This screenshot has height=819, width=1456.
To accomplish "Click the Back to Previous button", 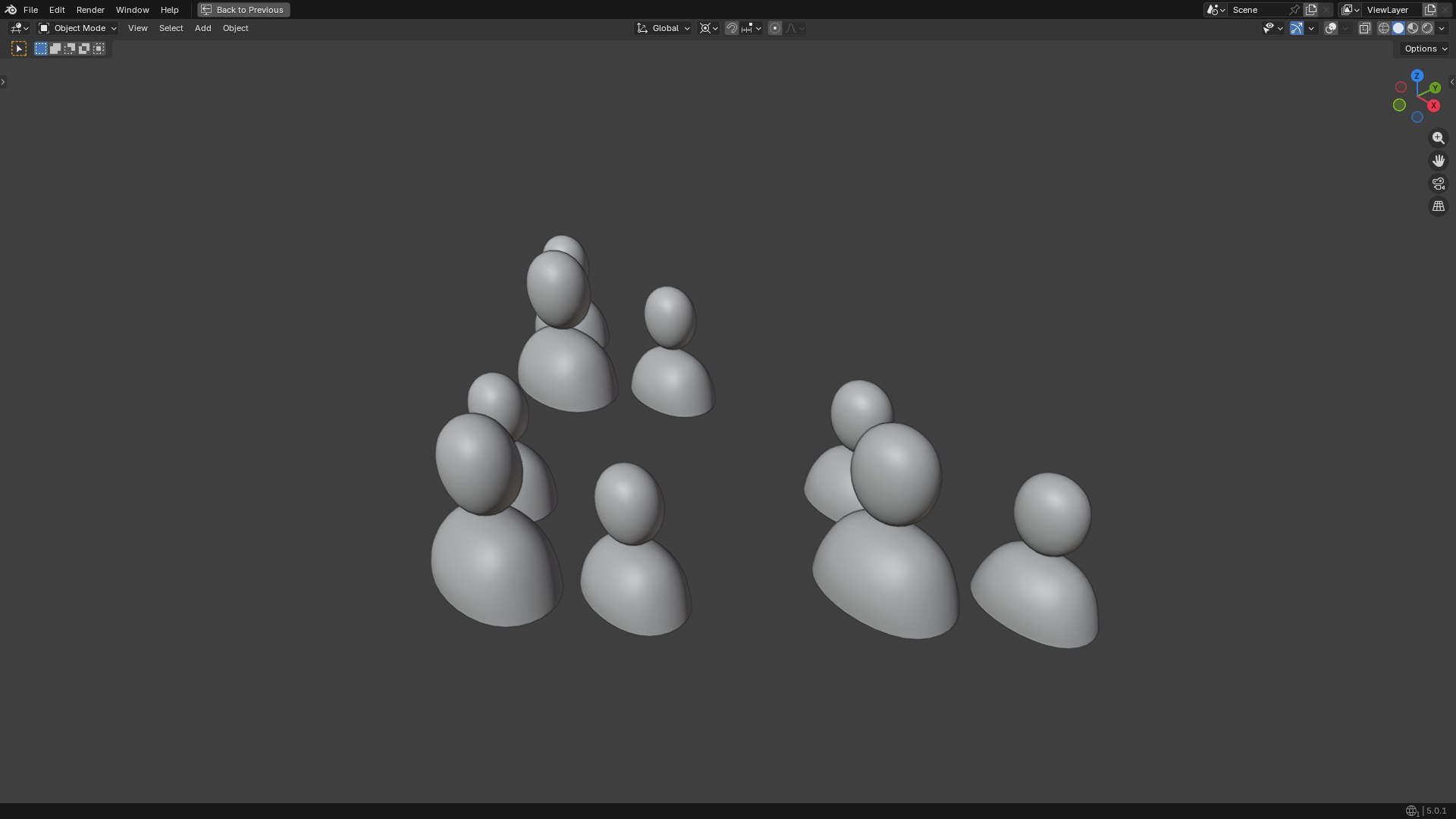I will click(x=243, y=10).
